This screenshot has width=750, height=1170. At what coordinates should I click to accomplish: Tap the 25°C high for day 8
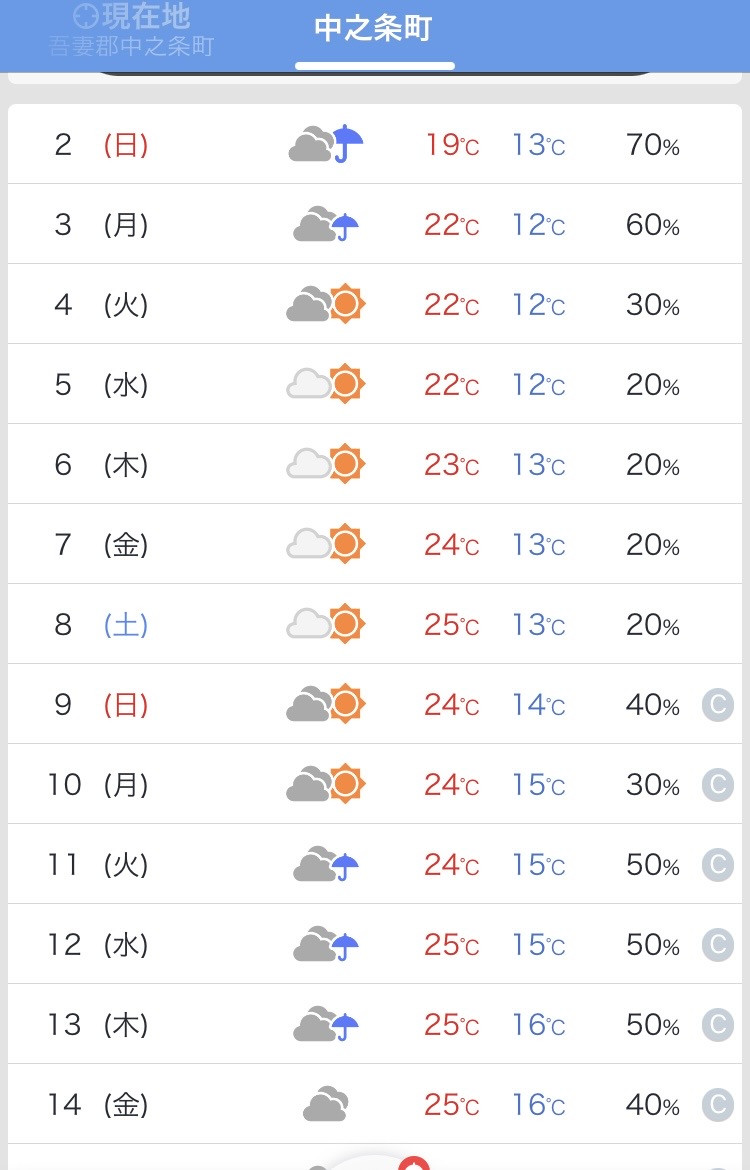(451, 625)
